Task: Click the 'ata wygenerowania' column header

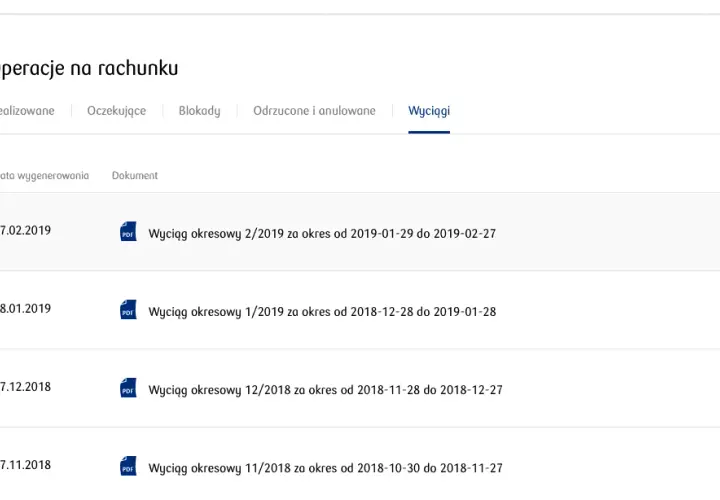Action: (x=44, y=175)
